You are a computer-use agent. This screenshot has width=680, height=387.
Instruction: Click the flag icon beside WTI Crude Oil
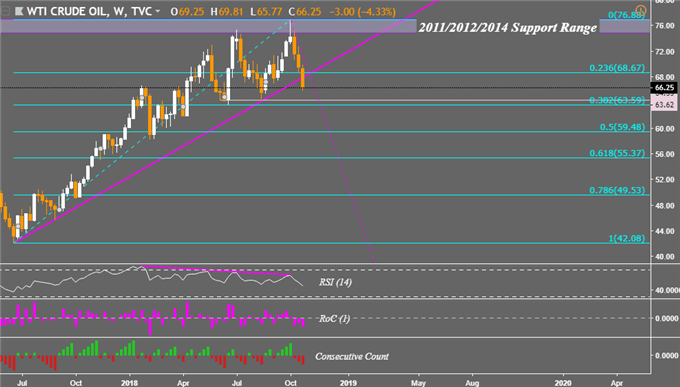point(19,12)
